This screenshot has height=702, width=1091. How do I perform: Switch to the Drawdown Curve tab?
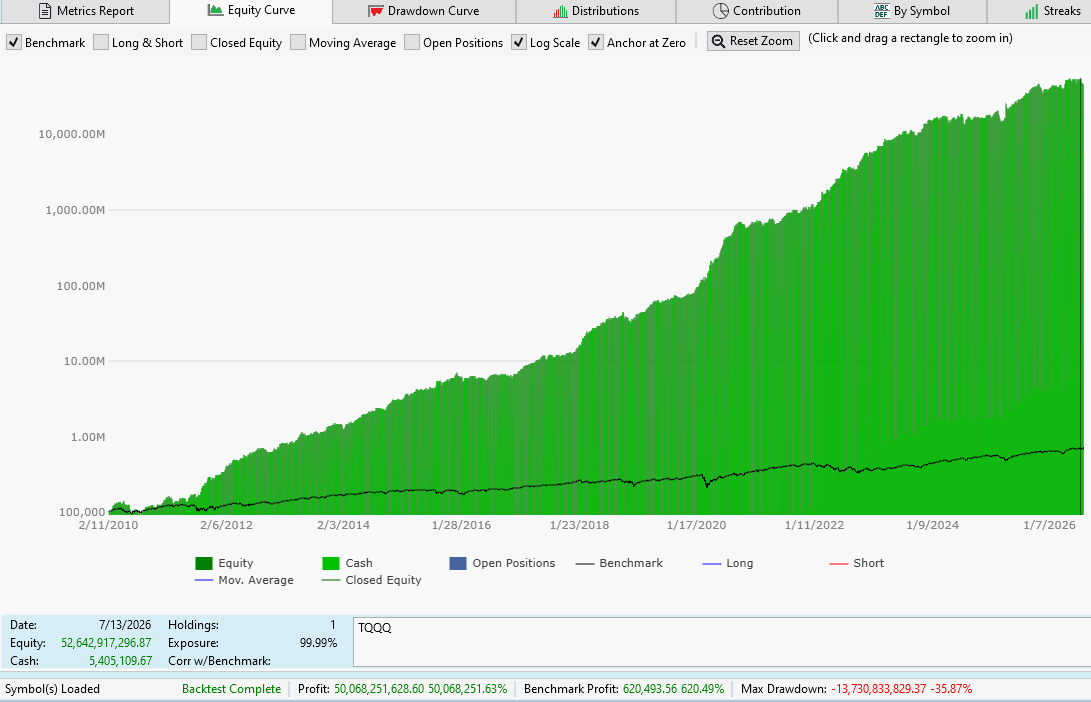click(x=424, y=11)
